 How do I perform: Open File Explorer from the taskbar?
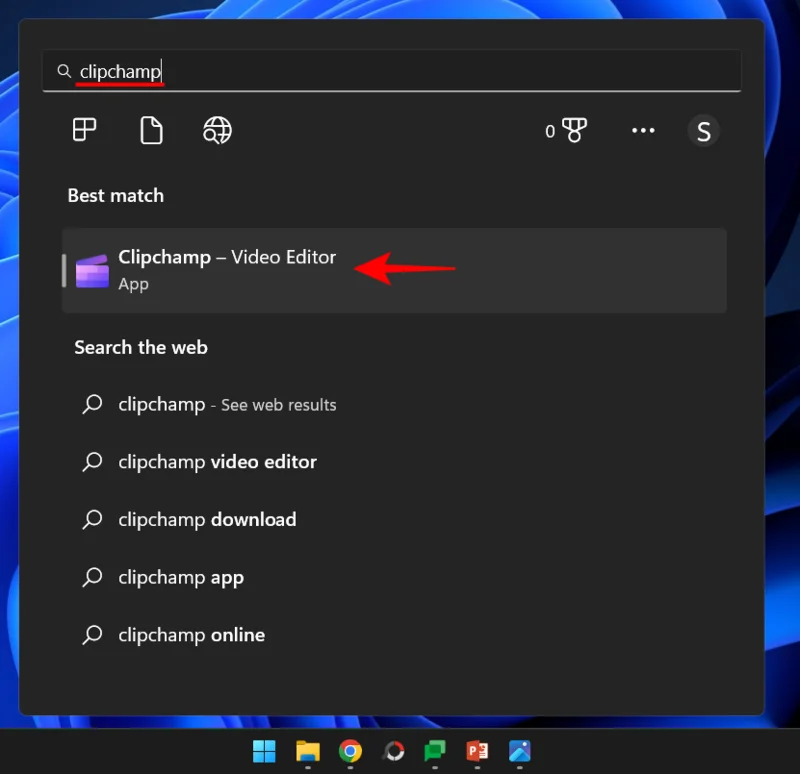[x=306, y=751]
